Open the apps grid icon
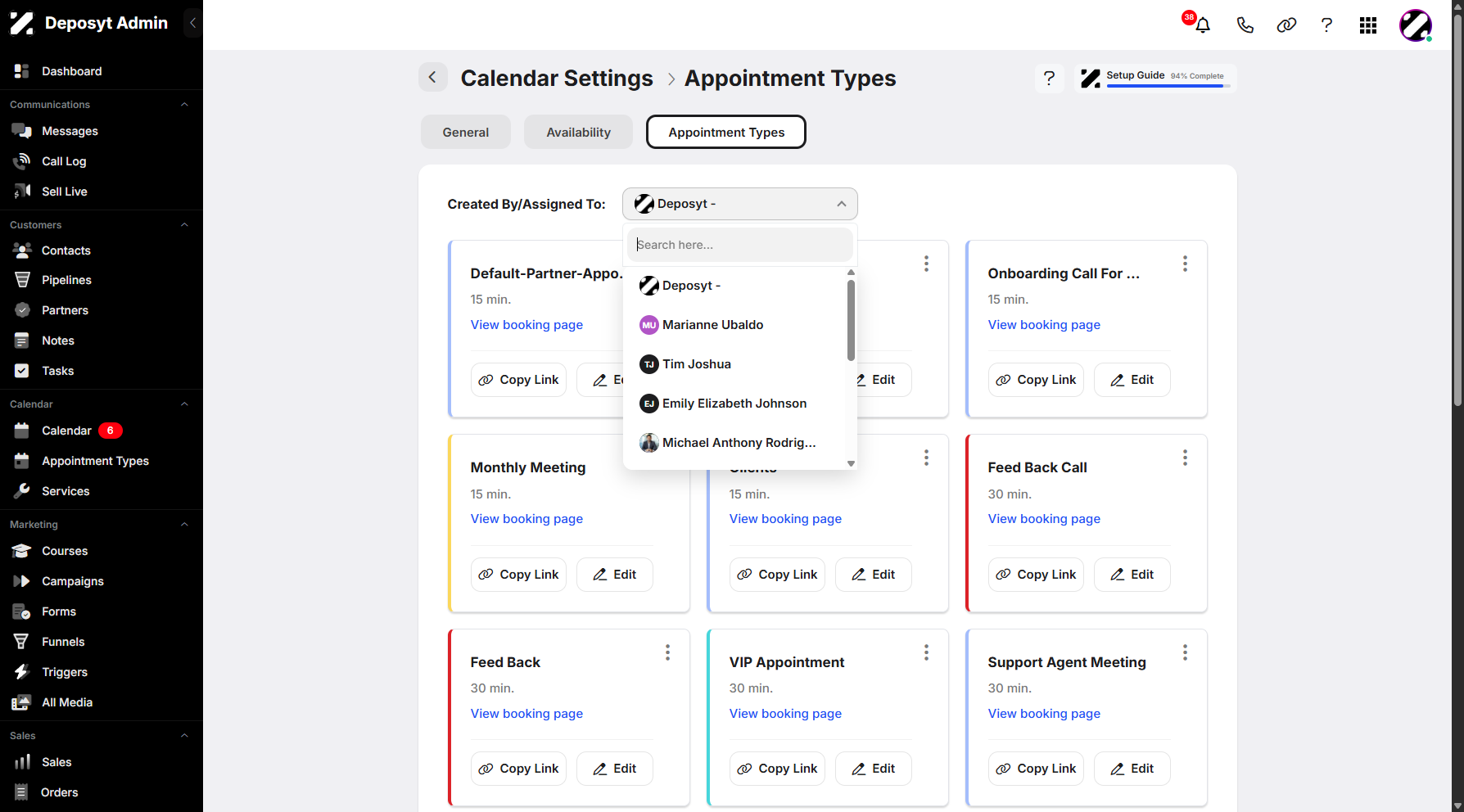1464x812 pixels. tap(1368, 25)
